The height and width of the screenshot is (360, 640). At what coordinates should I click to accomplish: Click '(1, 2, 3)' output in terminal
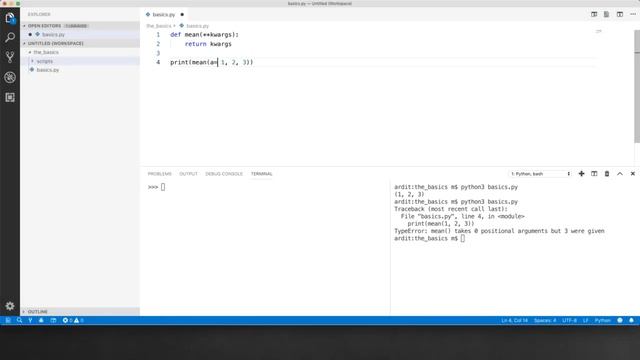[x=409, y=194]
